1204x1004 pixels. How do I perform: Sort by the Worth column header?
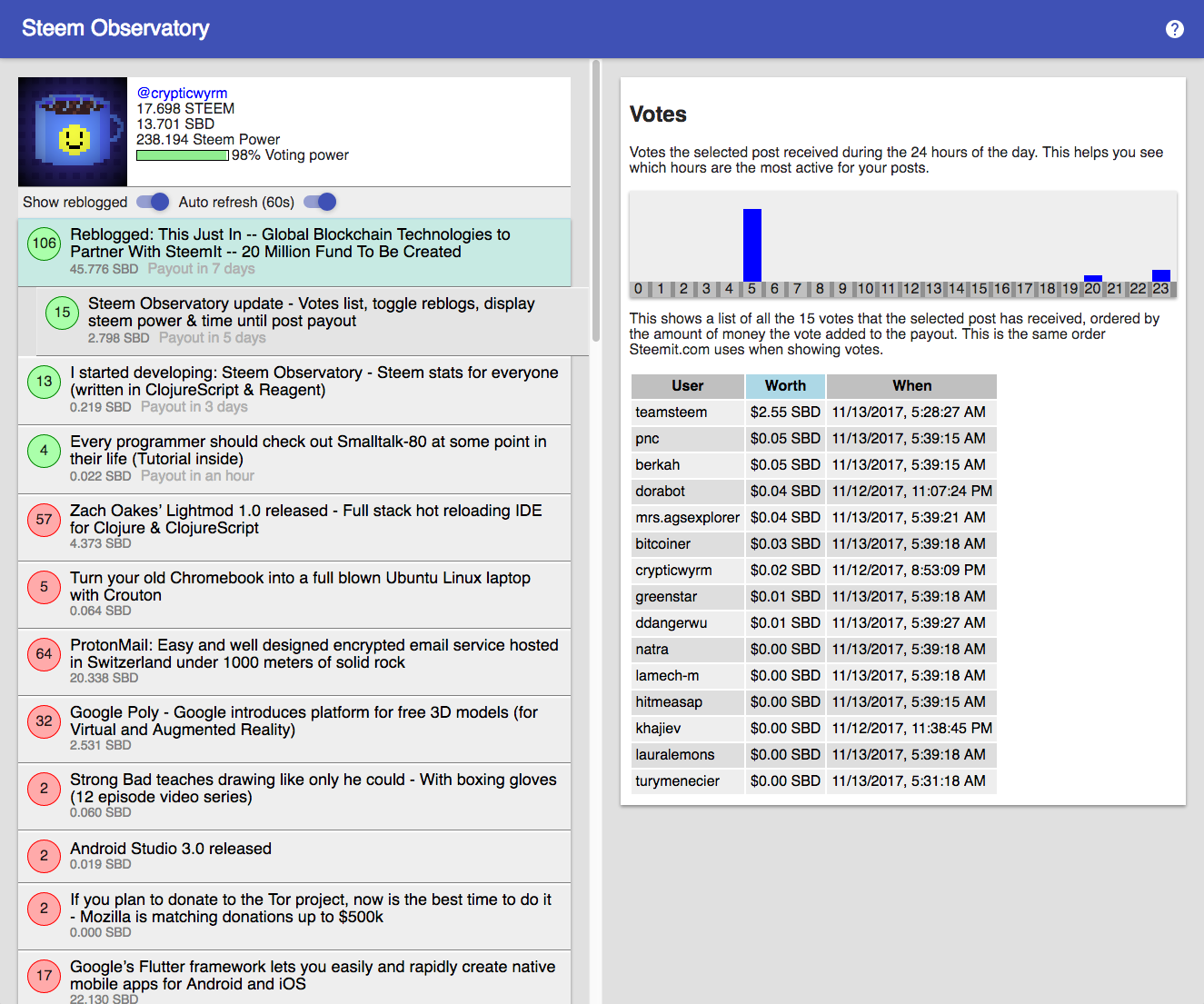tap(785, 386)
